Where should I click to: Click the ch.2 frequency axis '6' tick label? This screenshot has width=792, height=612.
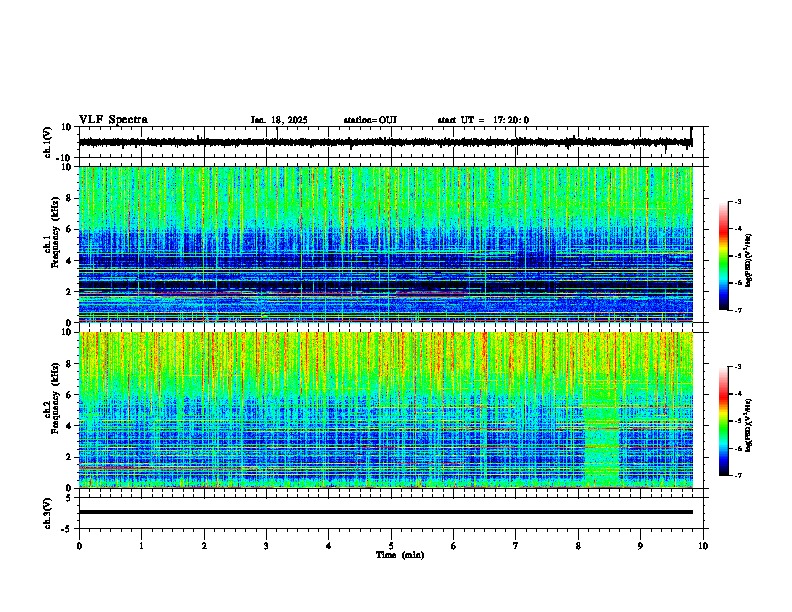[x=70, y=395]
